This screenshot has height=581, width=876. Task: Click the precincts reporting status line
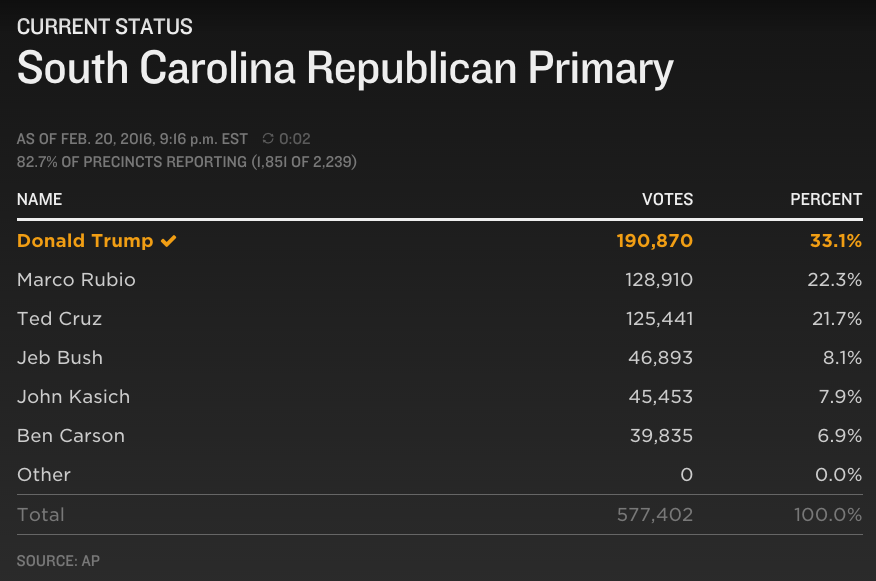tap(187, 162)
